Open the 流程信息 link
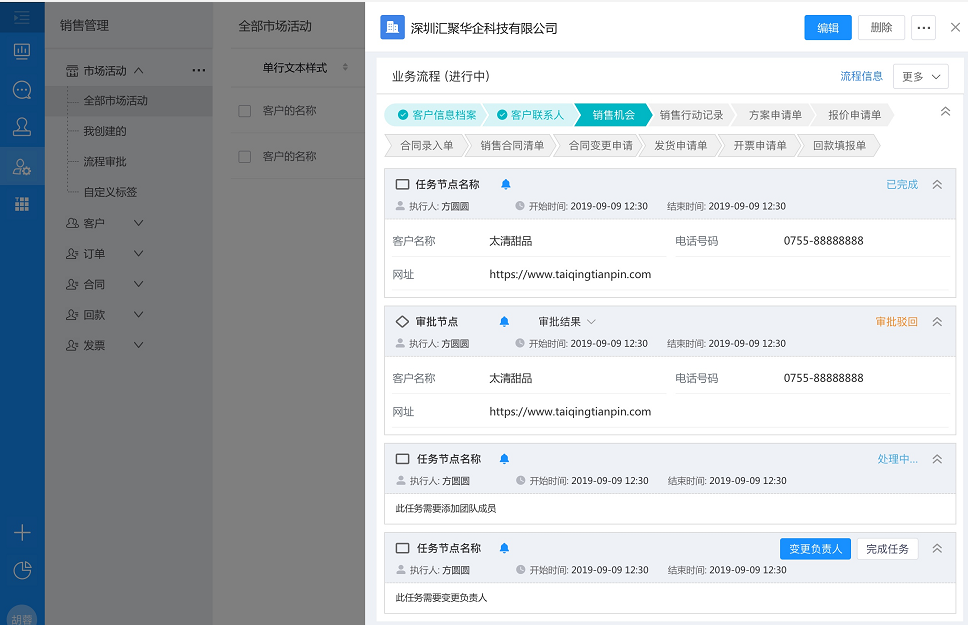Screen dimensions: 968x625 click(861, 76)
